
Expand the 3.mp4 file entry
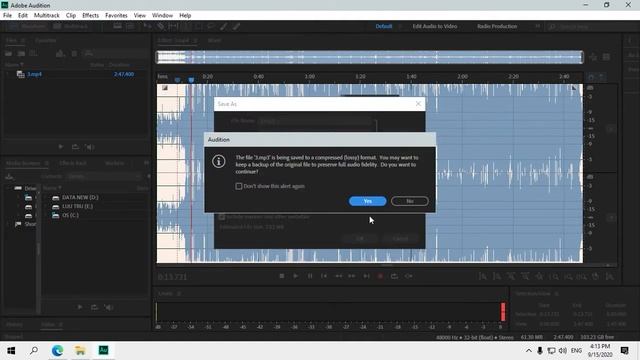8,74
